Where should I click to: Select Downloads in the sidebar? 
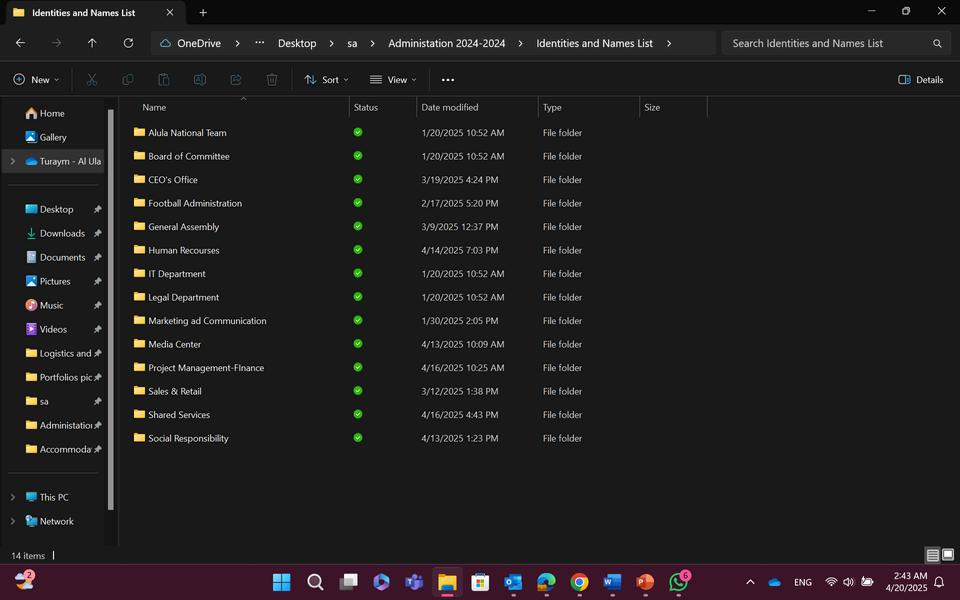pos(62,233)
